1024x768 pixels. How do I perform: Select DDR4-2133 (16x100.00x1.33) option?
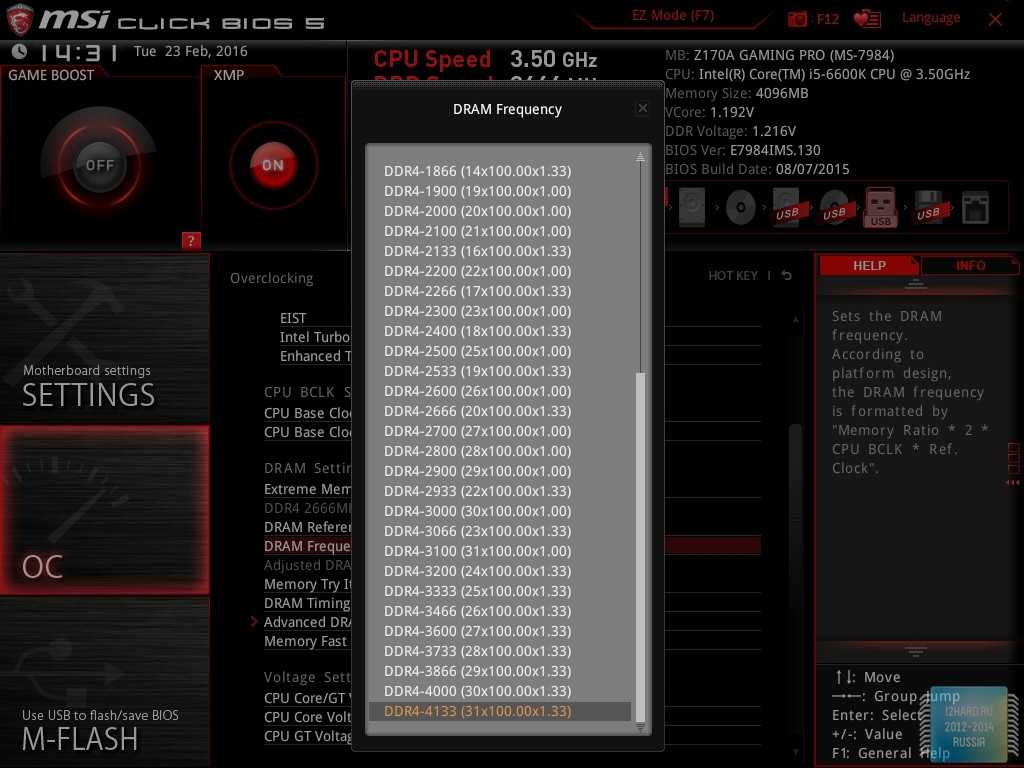pos(477,251)
